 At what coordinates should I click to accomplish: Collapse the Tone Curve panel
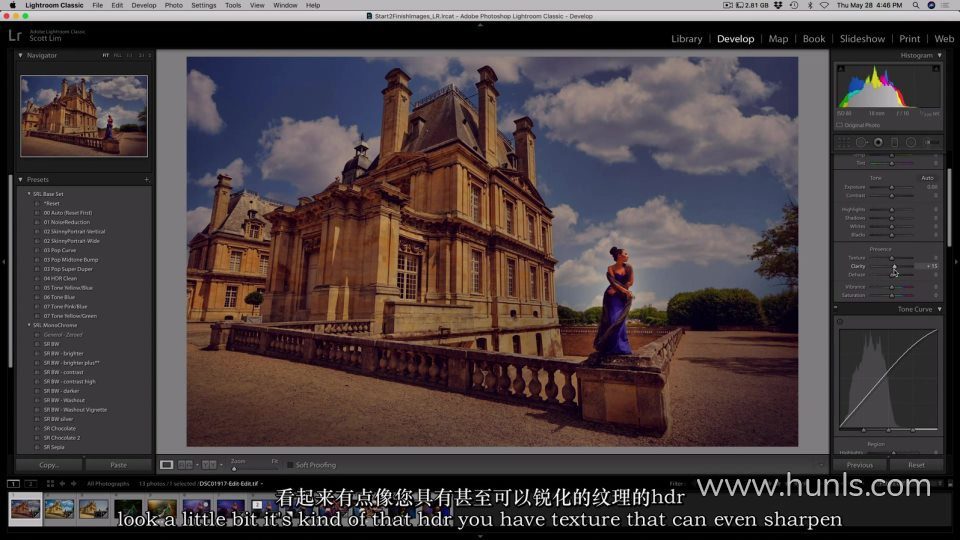(x=940, y=309)
